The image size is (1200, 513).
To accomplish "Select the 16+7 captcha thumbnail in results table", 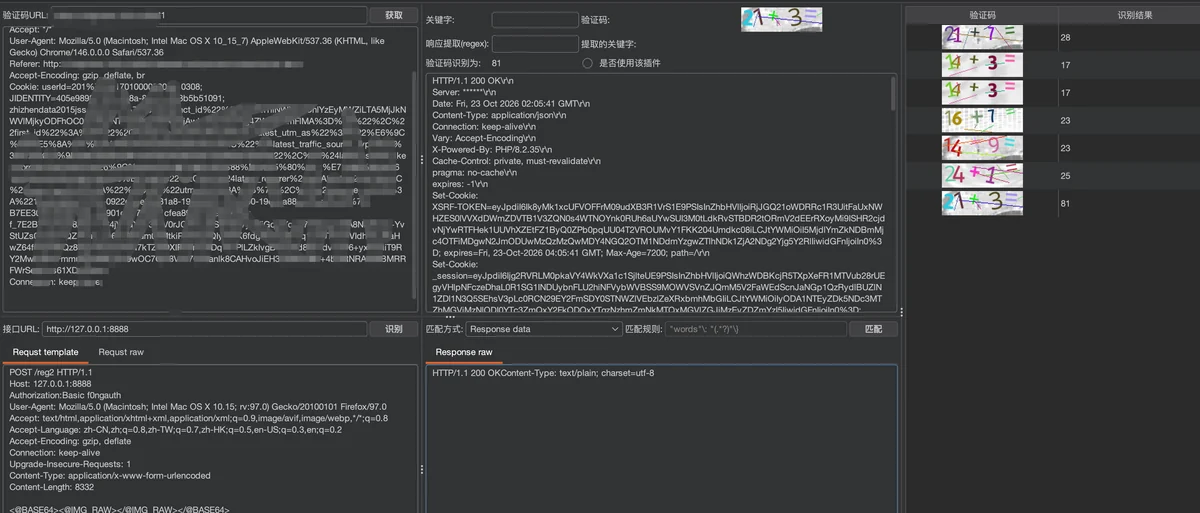I will (x=982, y=120).
